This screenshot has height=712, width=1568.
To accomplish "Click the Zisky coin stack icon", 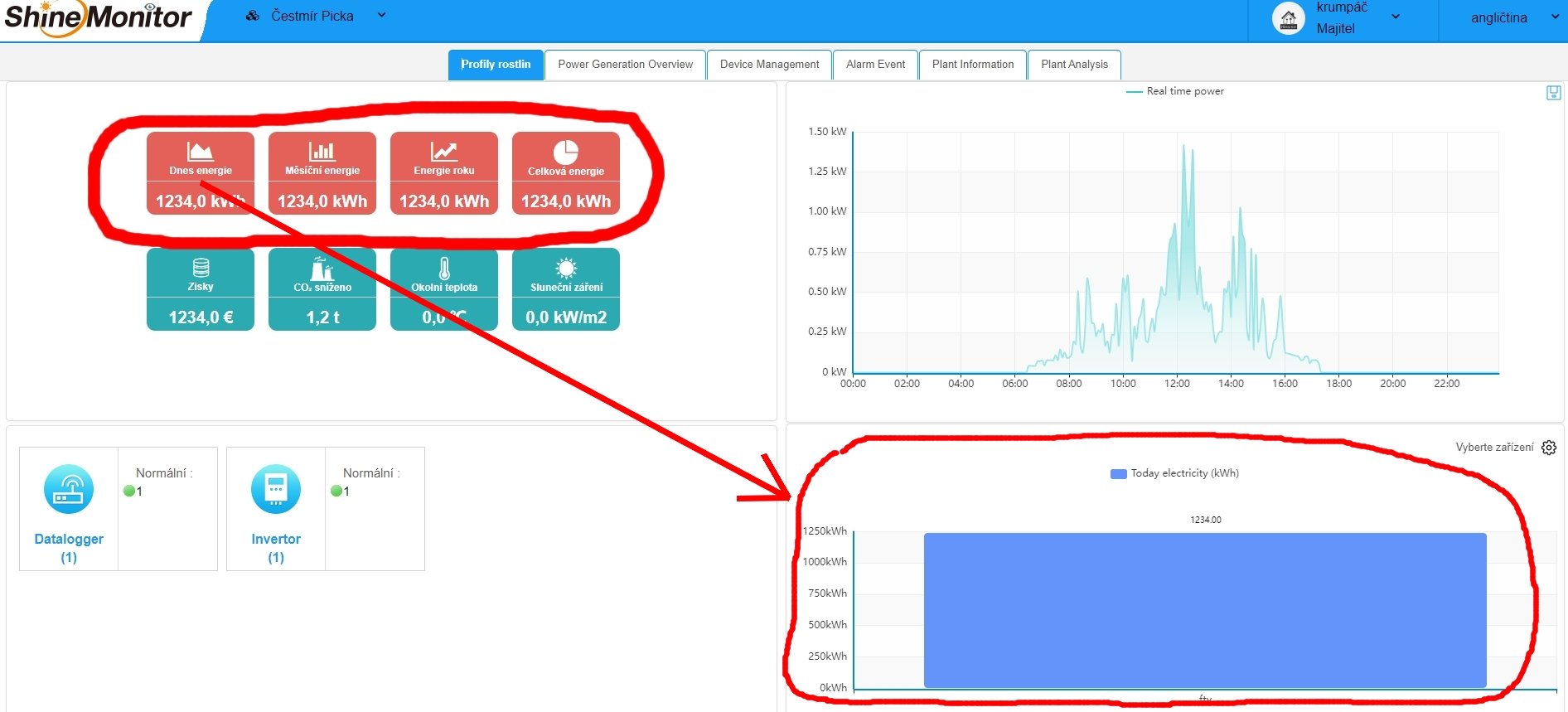I will coord(201,268).
